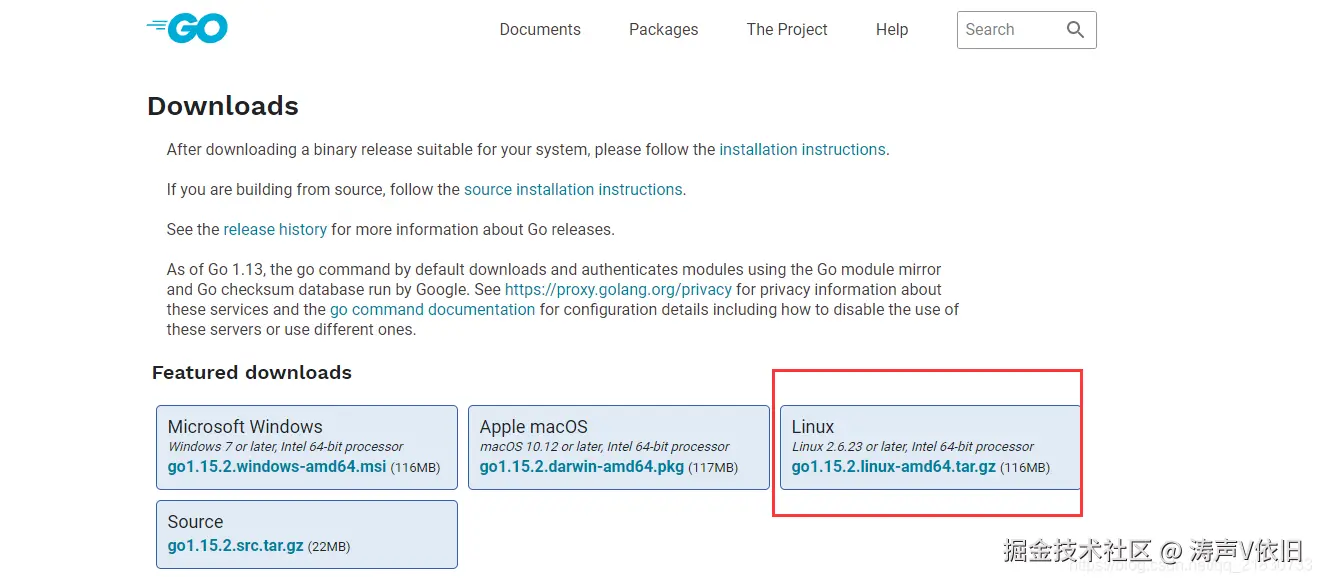The image size is (1322, 583).
Task: Open the go command documentation link
Action: tap(432, 309)
